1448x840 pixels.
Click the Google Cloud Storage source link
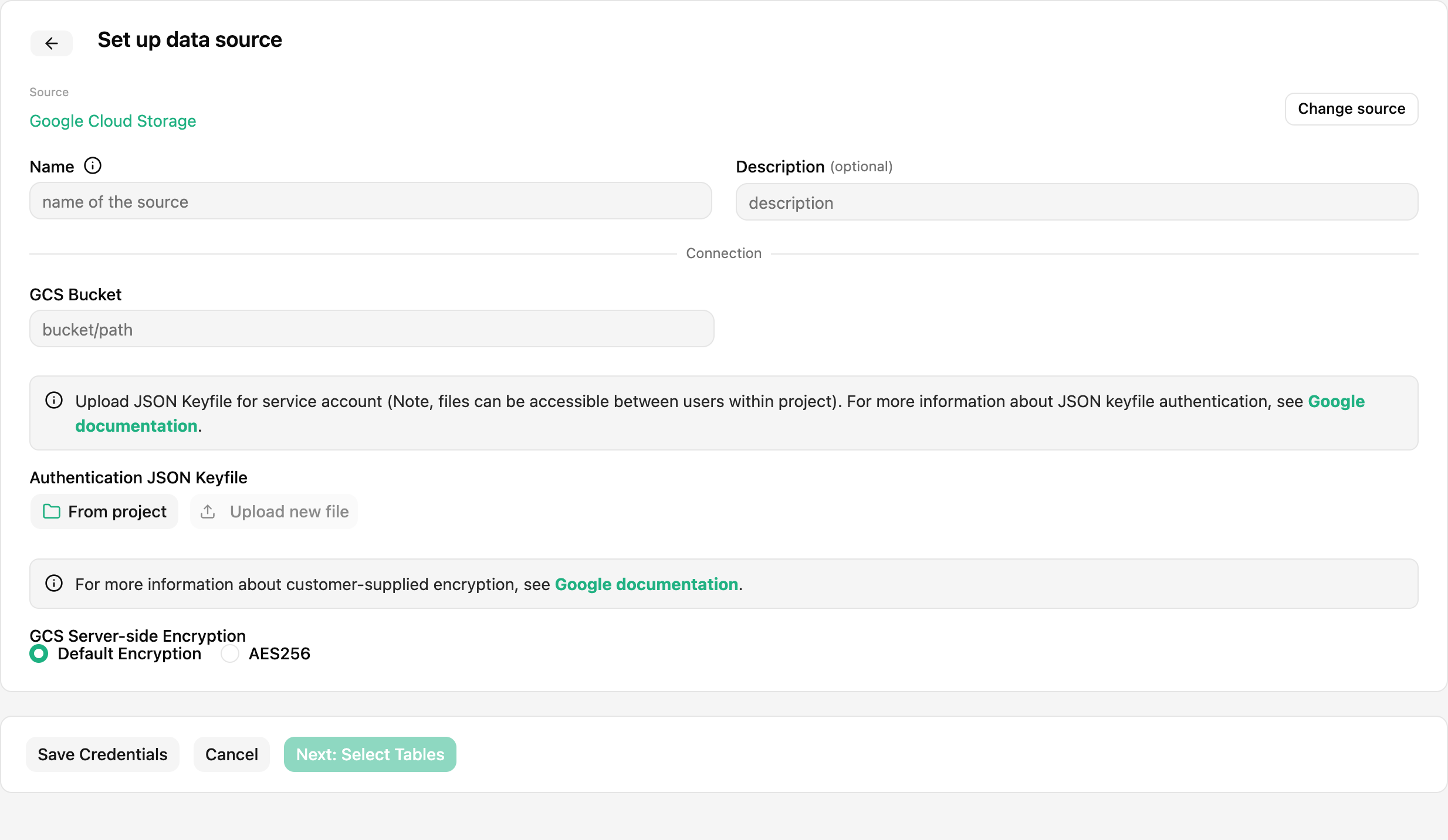[113, 121]
